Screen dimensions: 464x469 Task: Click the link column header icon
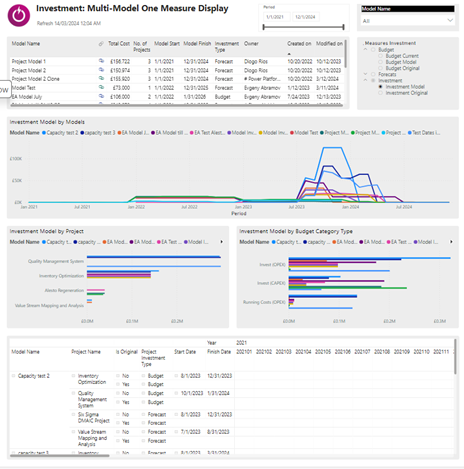click(101, 44)
